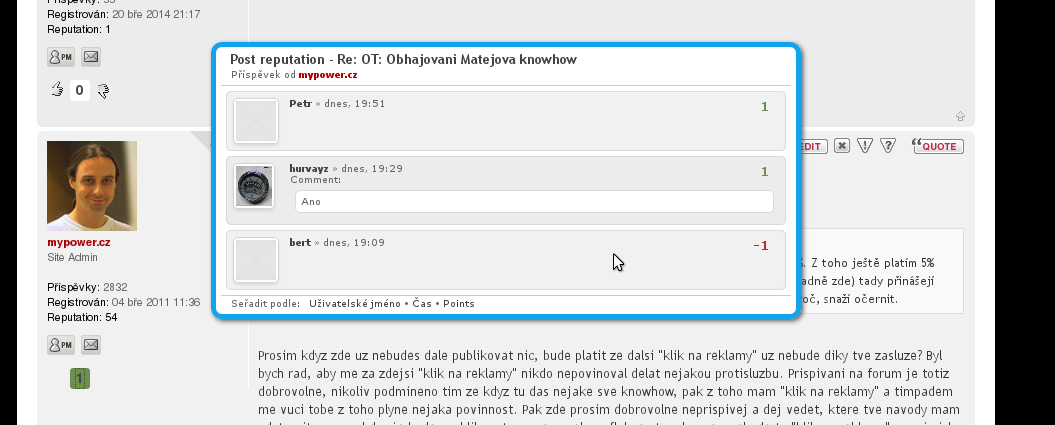Click bert's blank avatar in popup
This screenshot has width=1055, height=425.
pyautogui.click(x=256, y=260)
